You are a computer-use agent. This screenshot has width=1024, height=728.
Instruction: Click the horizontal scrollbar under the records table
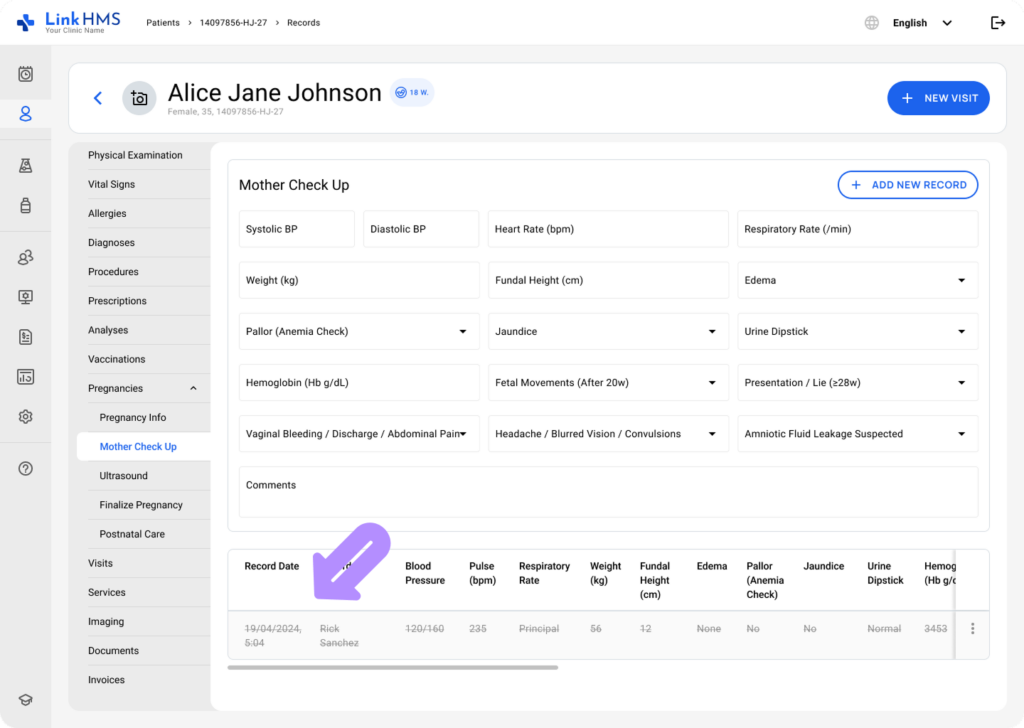pyautogui.click(x=392, y=667)
